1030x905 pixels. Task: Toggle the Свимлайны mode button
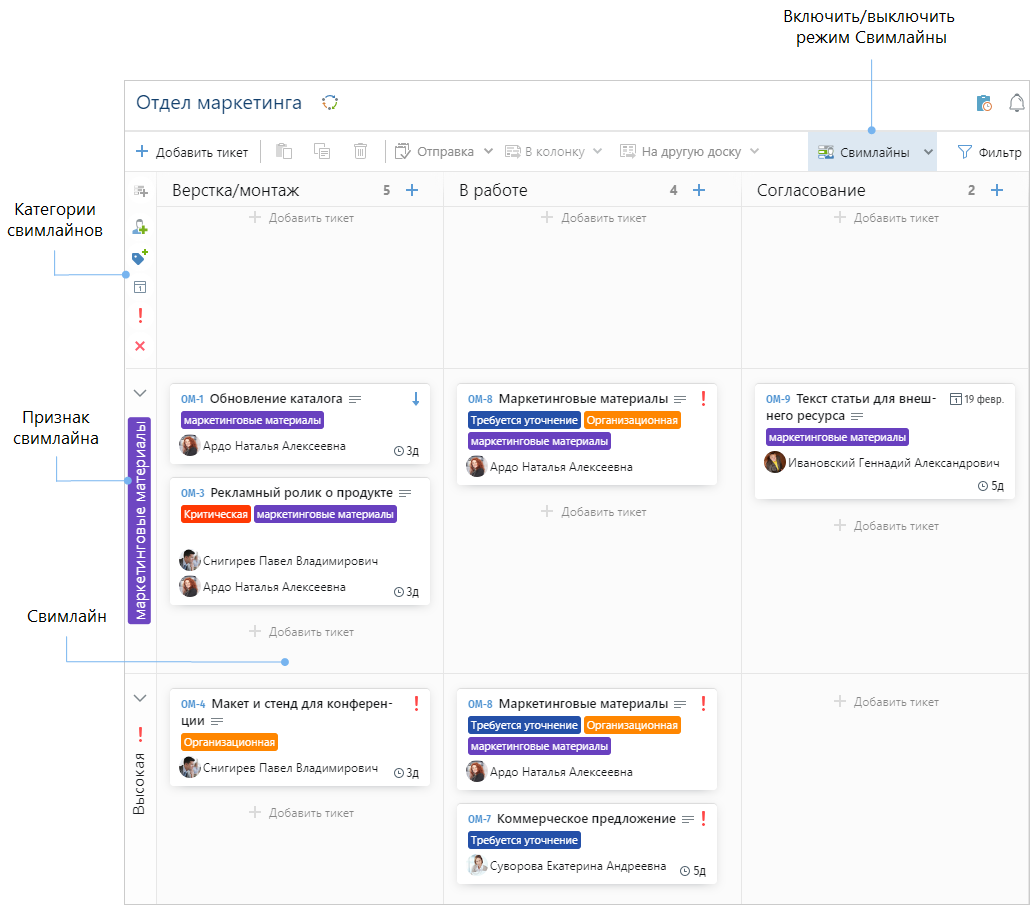point(864,153)
